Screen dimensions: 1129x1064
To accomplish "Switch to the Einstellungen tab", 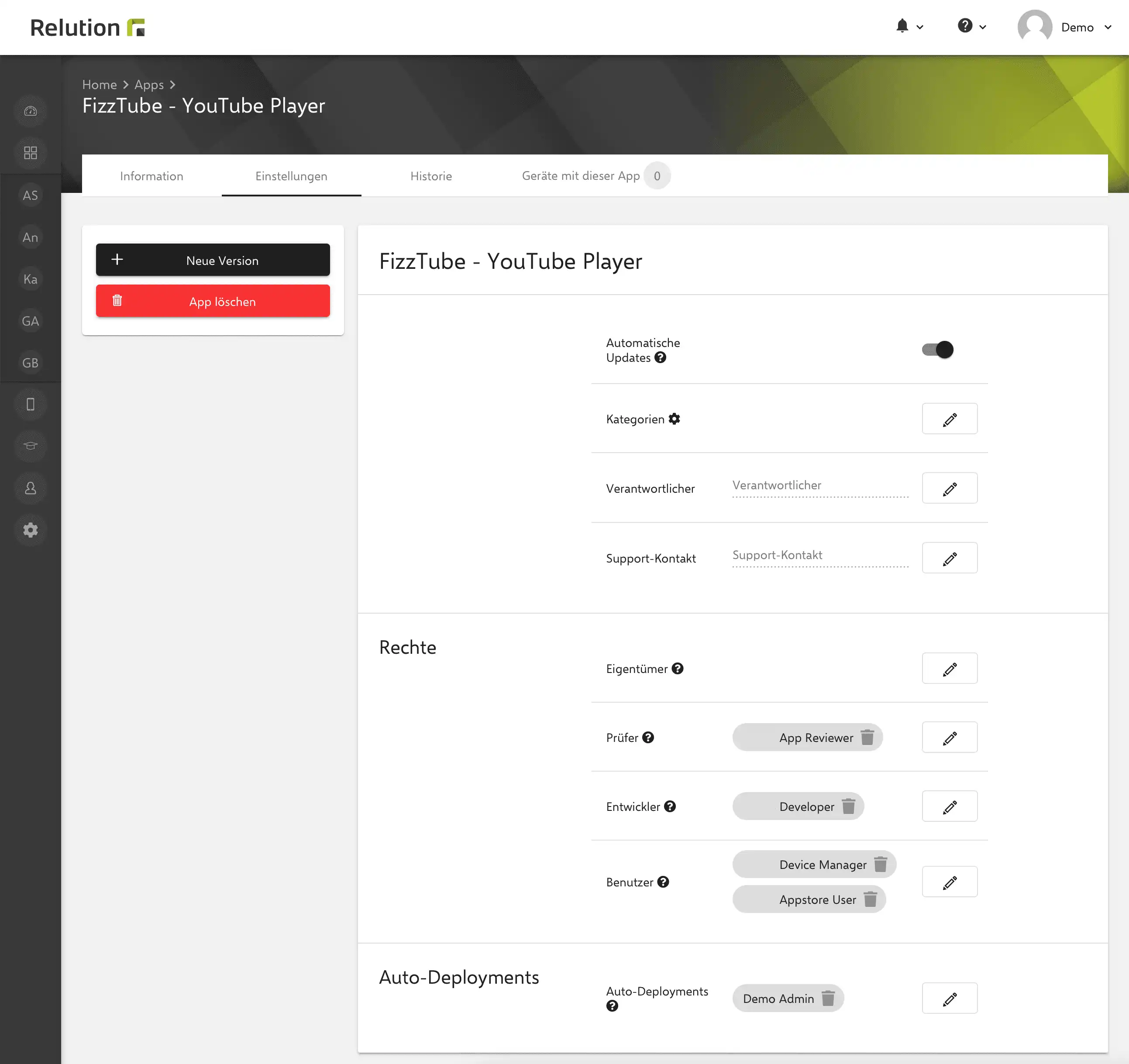I will click(x=291, y=176).
